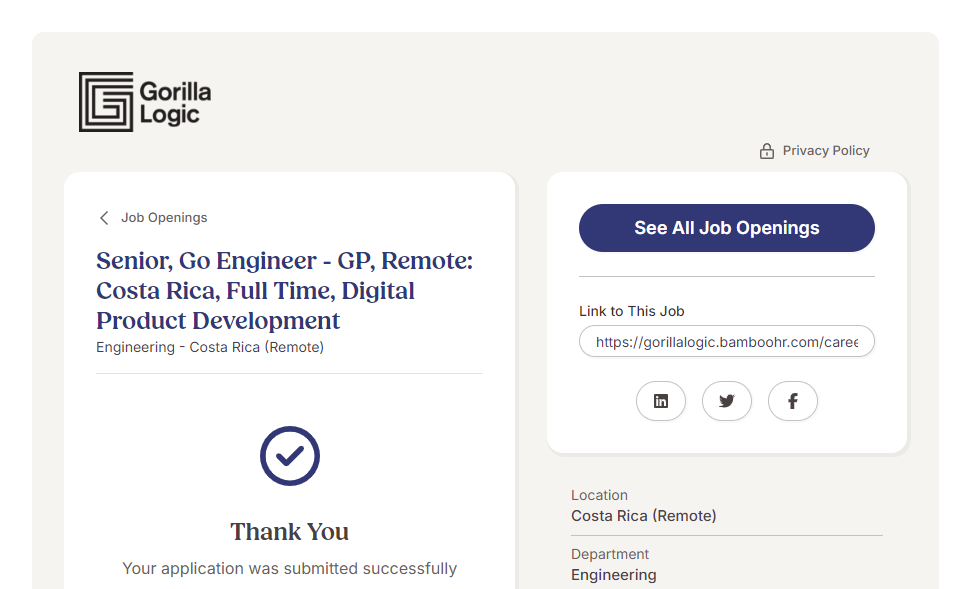The width and height of the screenshot is (971, 589).
Task: Open the Privacy Policy link
Action: (x=826, y=151)
